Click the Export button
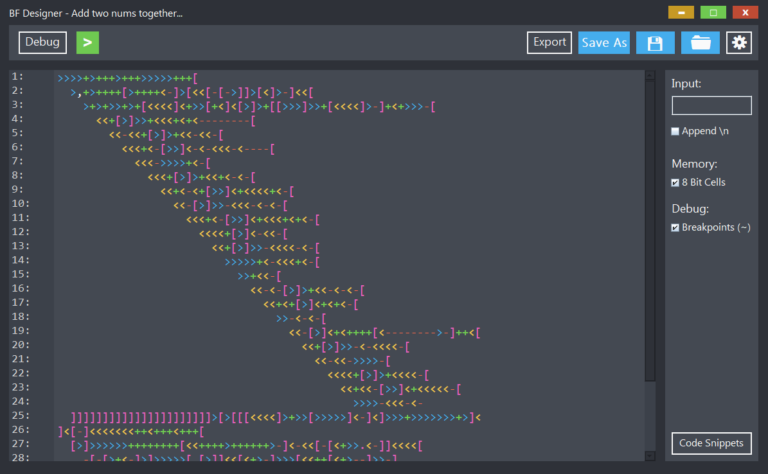This screenshot has height=474, width=768. coord(549,43)
